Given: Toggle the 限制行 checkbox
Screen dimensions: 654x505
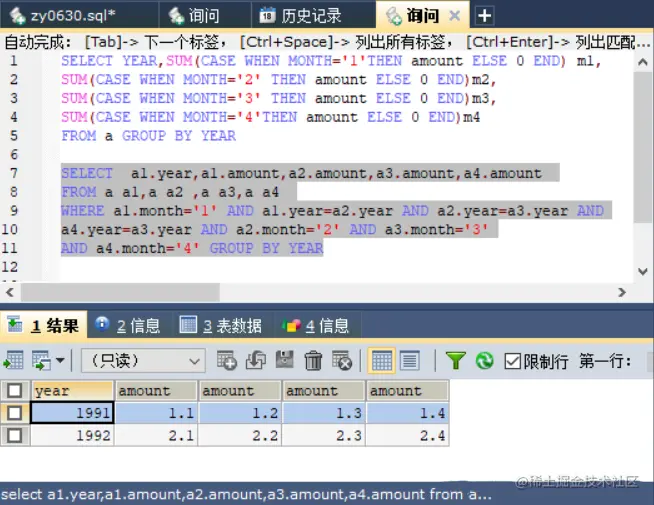Looking at the screenshot, I should (x=512, y=361).
